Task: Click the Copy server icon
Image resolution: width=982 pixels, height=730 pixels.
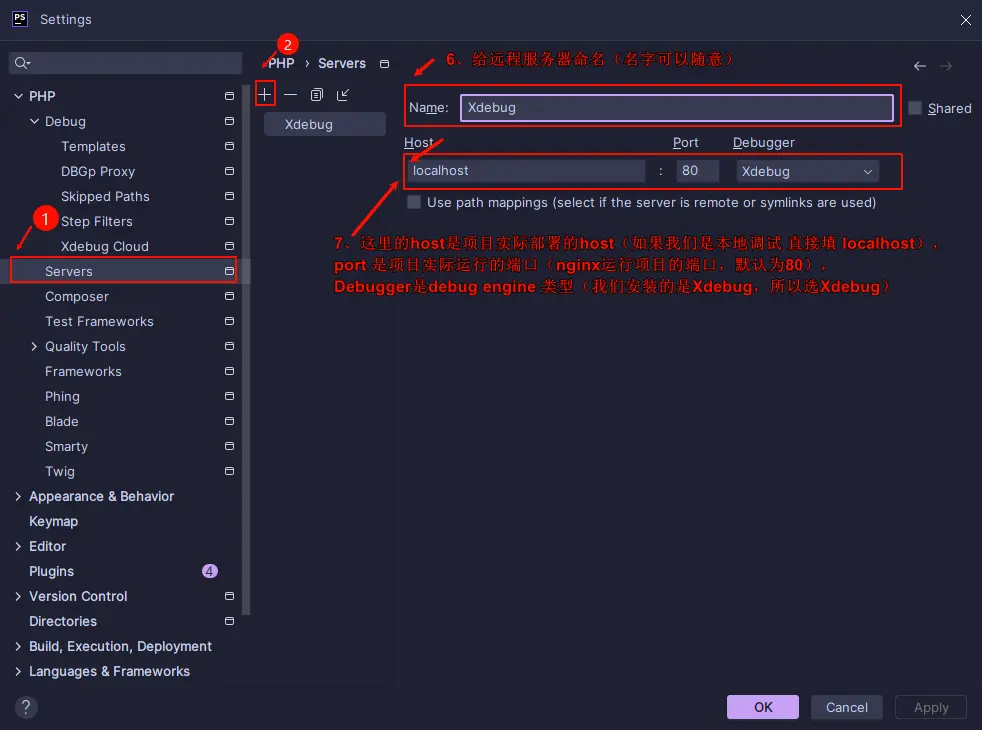Action: click(317, 95)
